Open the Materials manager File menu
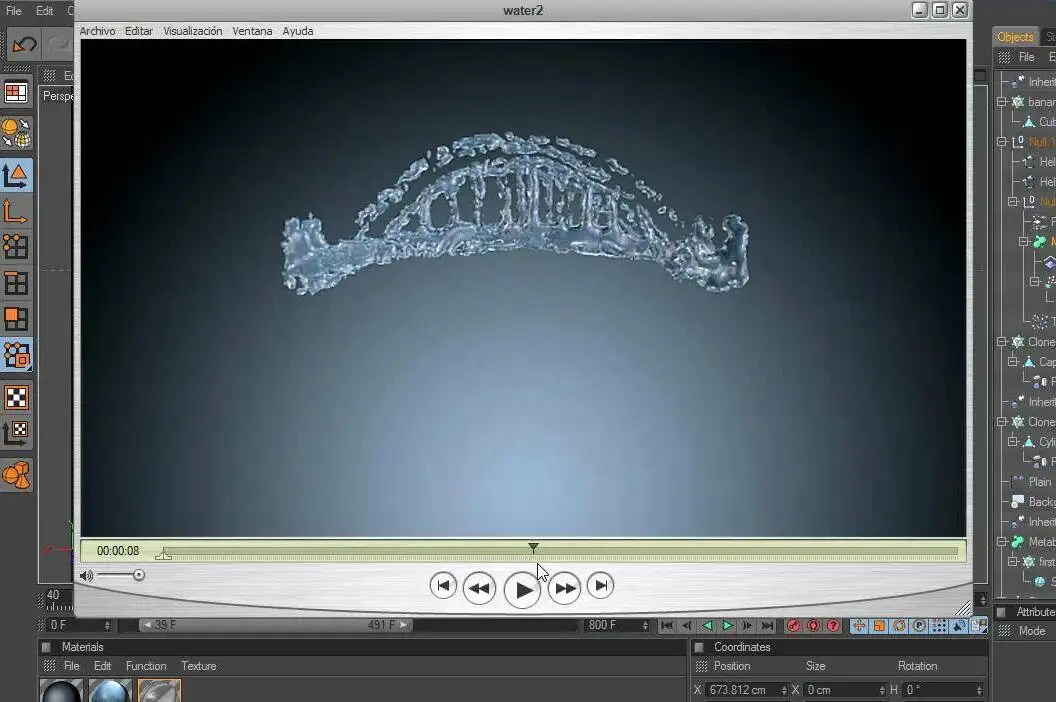 point(71,666)
